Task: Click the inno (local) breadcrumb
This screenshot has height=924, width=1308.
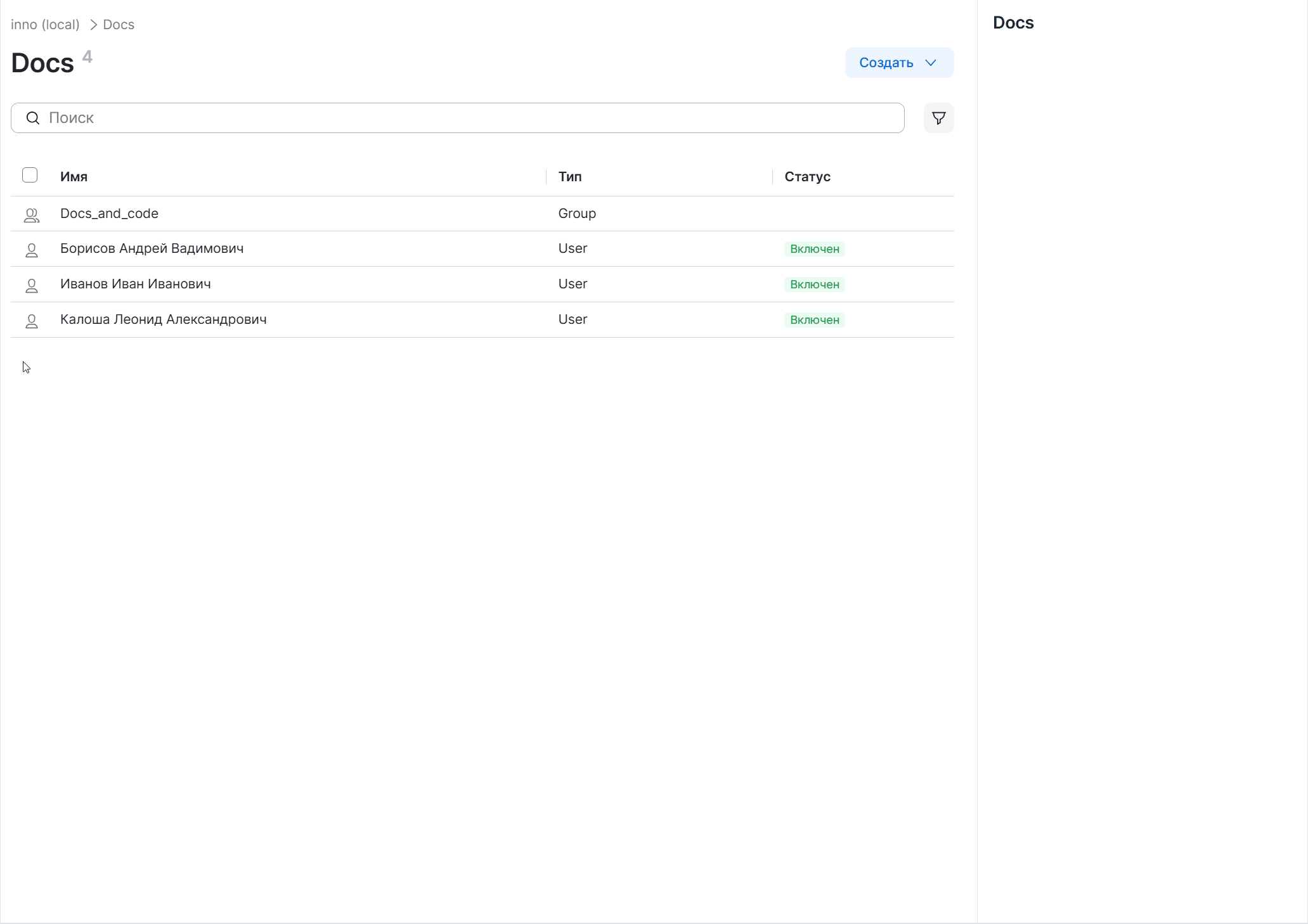Action: [x=45, y=25]
